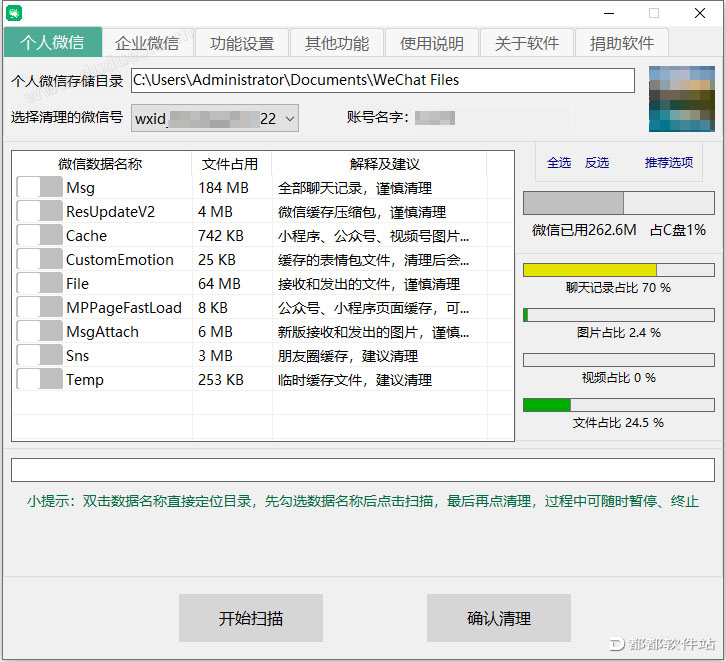Screen dimensions: 726x662
Task: Switch on the MPPageFastLoad row toggle
Action: pyautogui.click(x=39, y=307)
